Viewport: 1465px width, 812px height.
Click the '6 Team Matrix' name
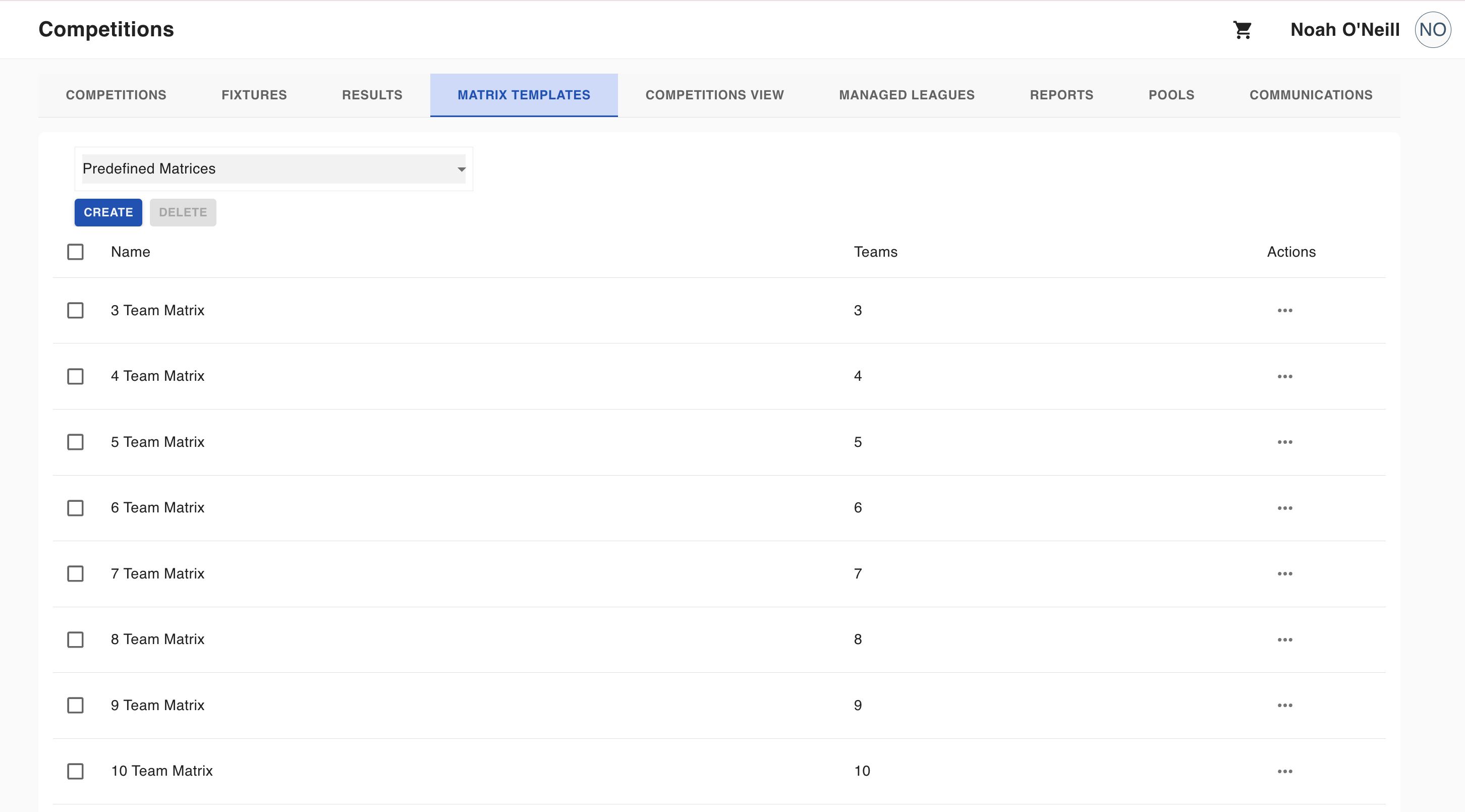[x=157, y=507]
